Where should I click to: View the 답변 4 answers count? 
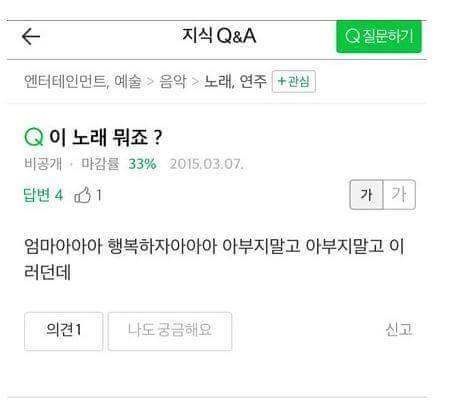pyautogui.click(x=43, y=195)
